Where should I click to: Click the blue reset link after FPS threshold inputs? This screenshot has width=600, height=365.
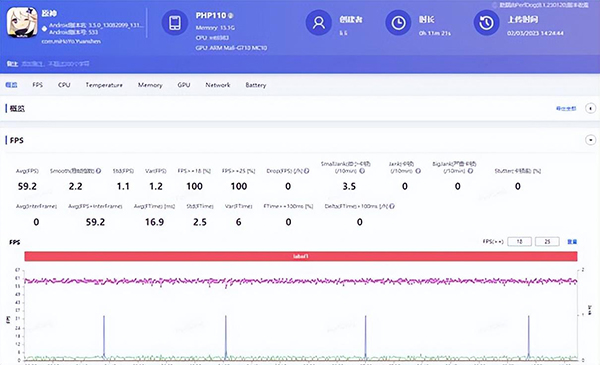click(x=572, y=241)
